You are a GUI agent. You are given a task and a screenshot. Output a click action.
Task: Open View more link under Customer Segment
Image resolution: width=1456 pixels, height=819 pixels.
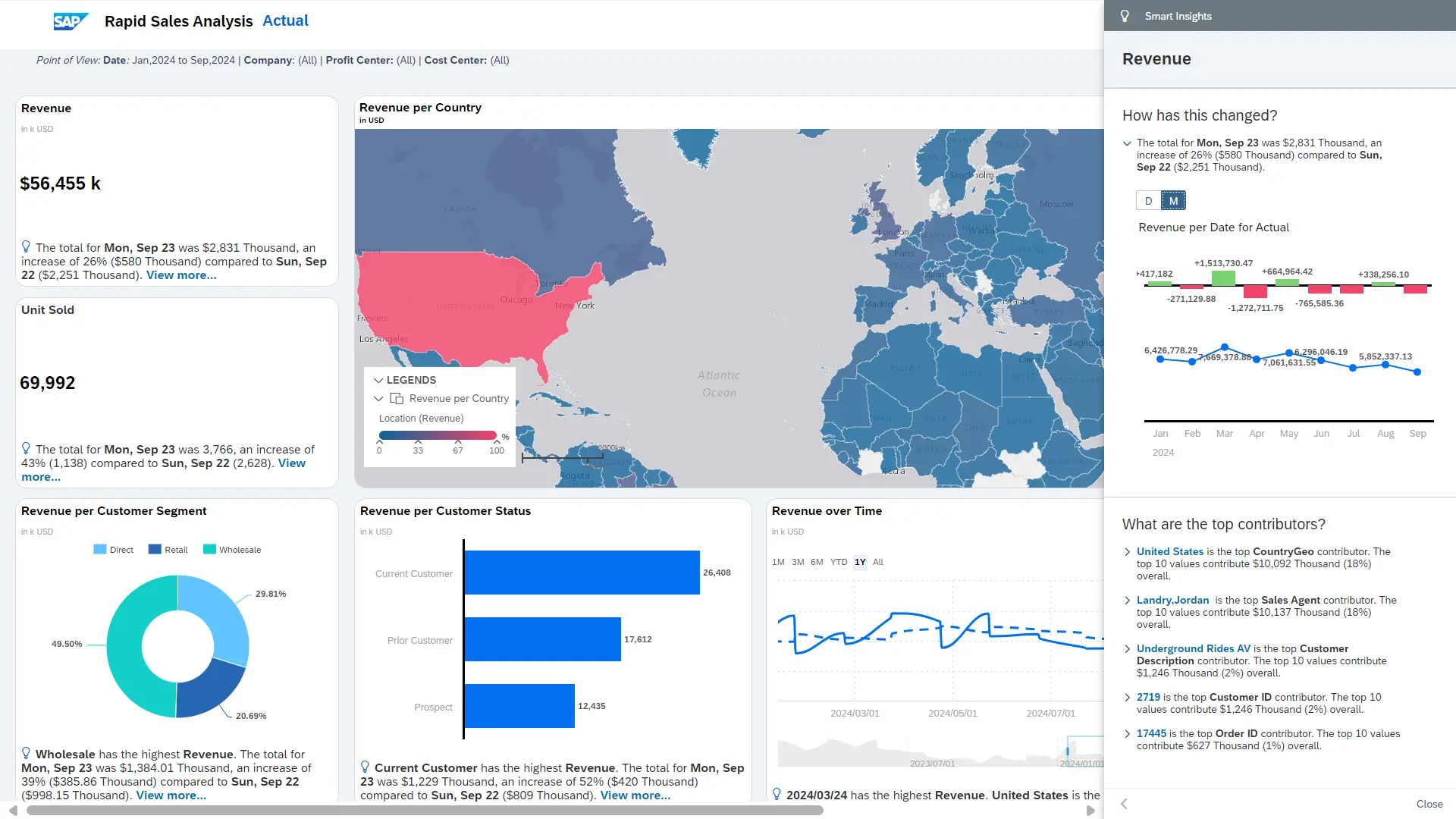[171, 795]
